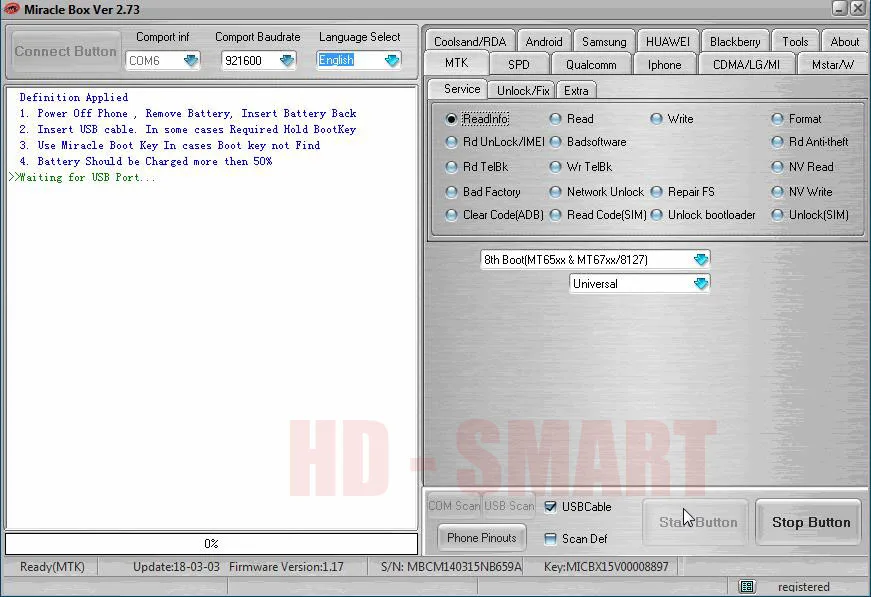Open the Comport inf COM6 dropdown
This screenshot has height=597, width=871.
point(191,60)
